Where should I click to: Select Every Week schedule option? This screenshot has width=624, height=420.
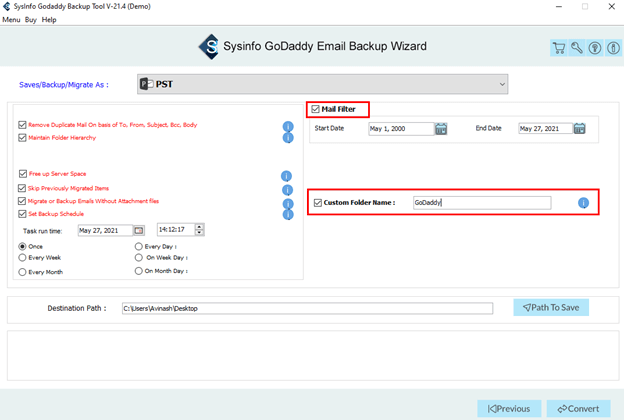click(22, 258)
